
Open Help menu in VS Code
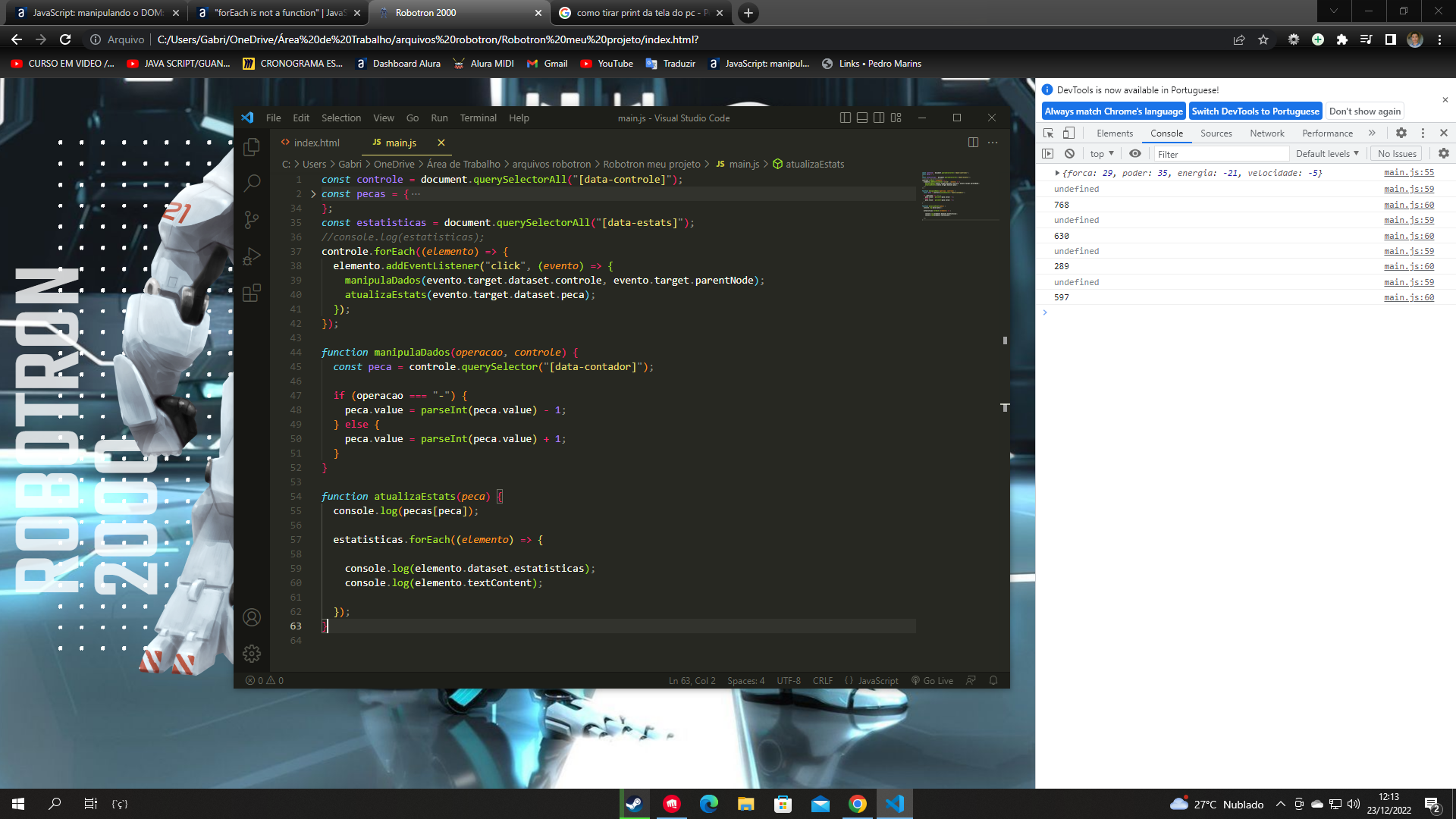(519, 118)
